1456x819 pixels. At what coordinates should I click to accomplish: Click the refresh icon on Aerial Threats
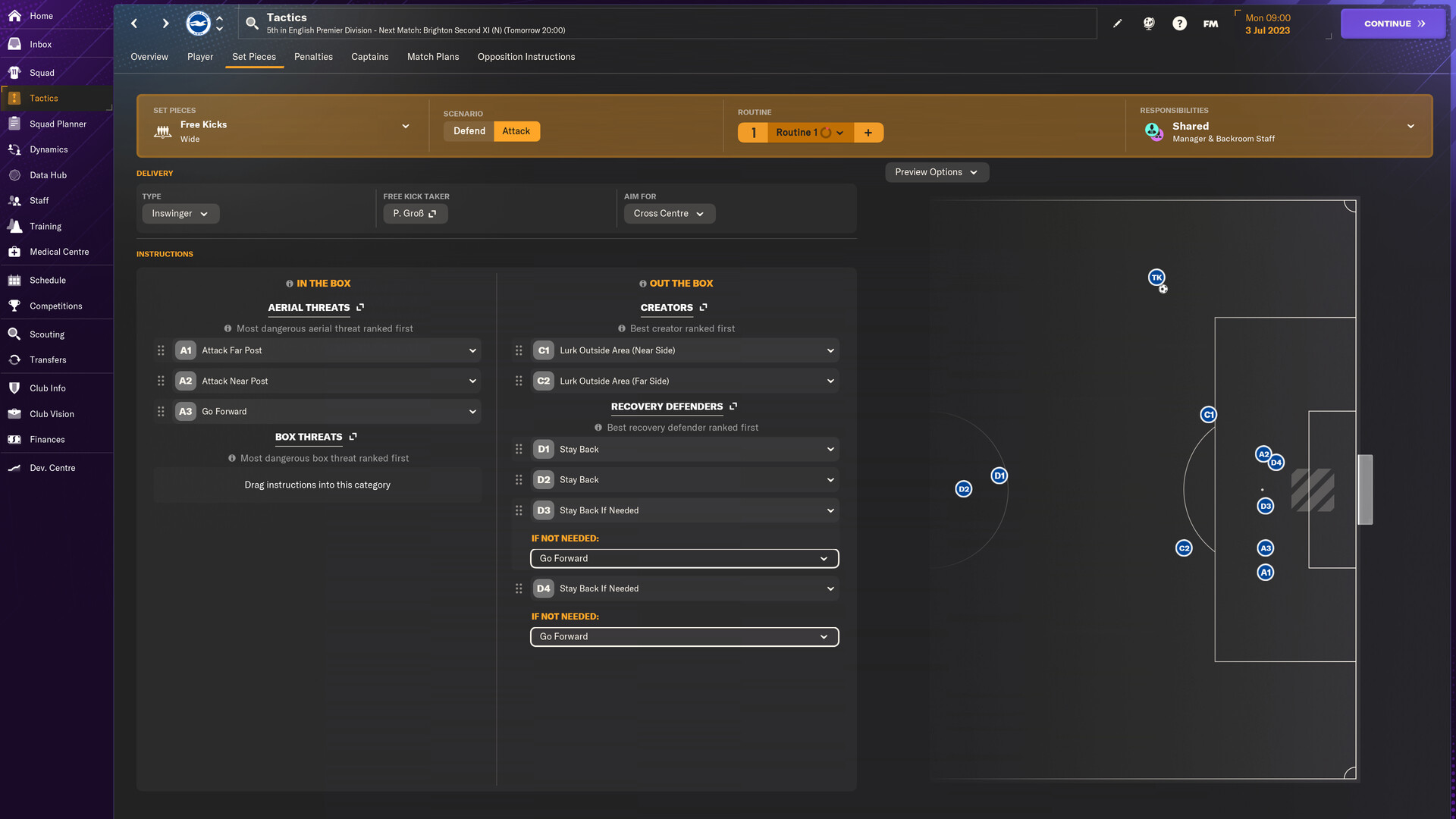360,308
